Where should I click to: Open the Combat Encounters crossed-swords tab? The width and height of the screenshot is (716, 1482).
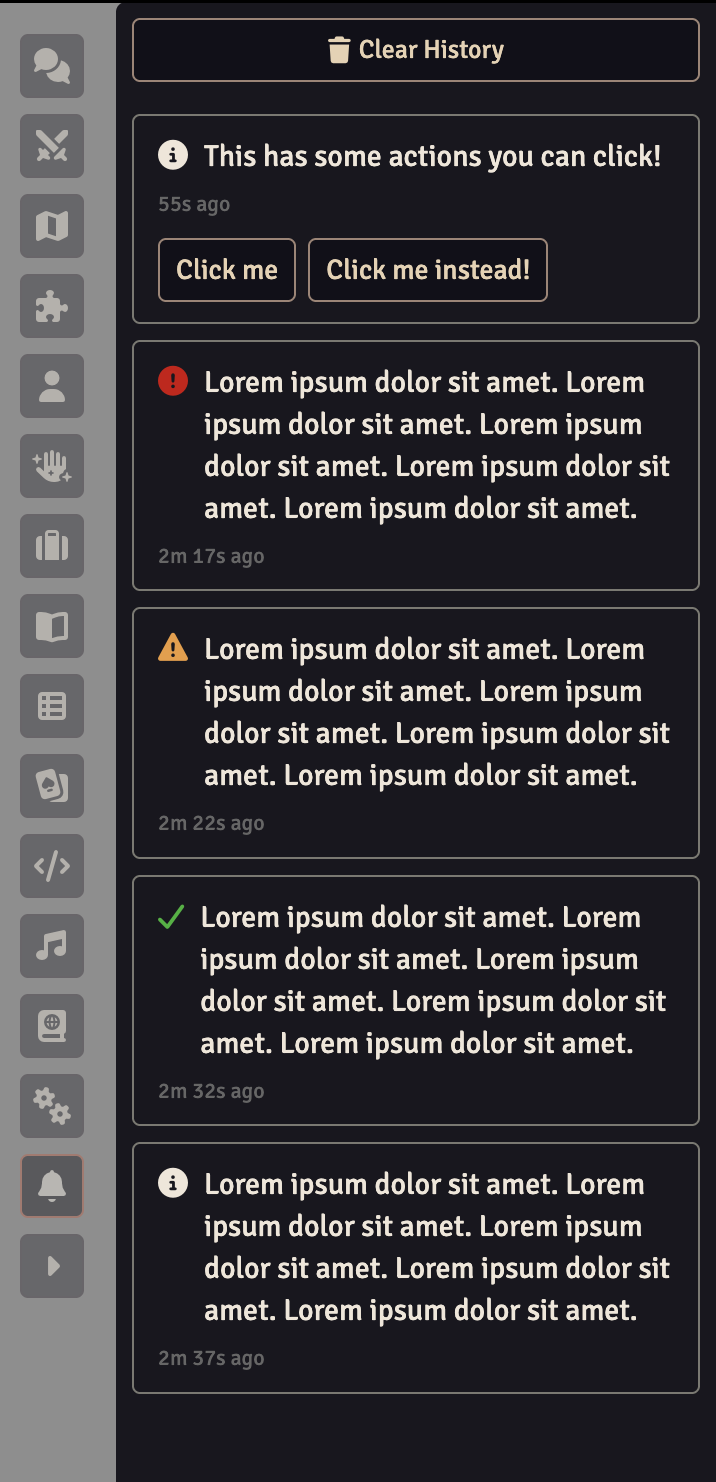(x=52, y=146)
